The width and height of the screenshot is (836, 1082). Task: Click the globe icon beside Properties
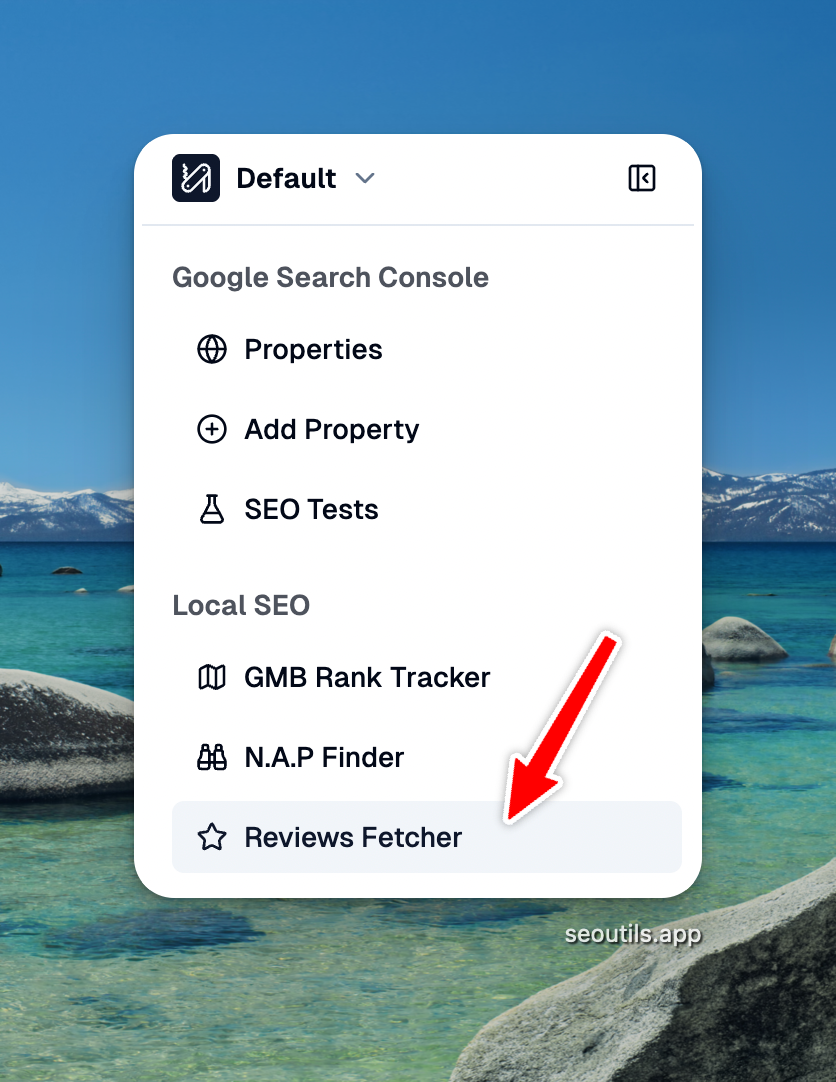point(212,349)
